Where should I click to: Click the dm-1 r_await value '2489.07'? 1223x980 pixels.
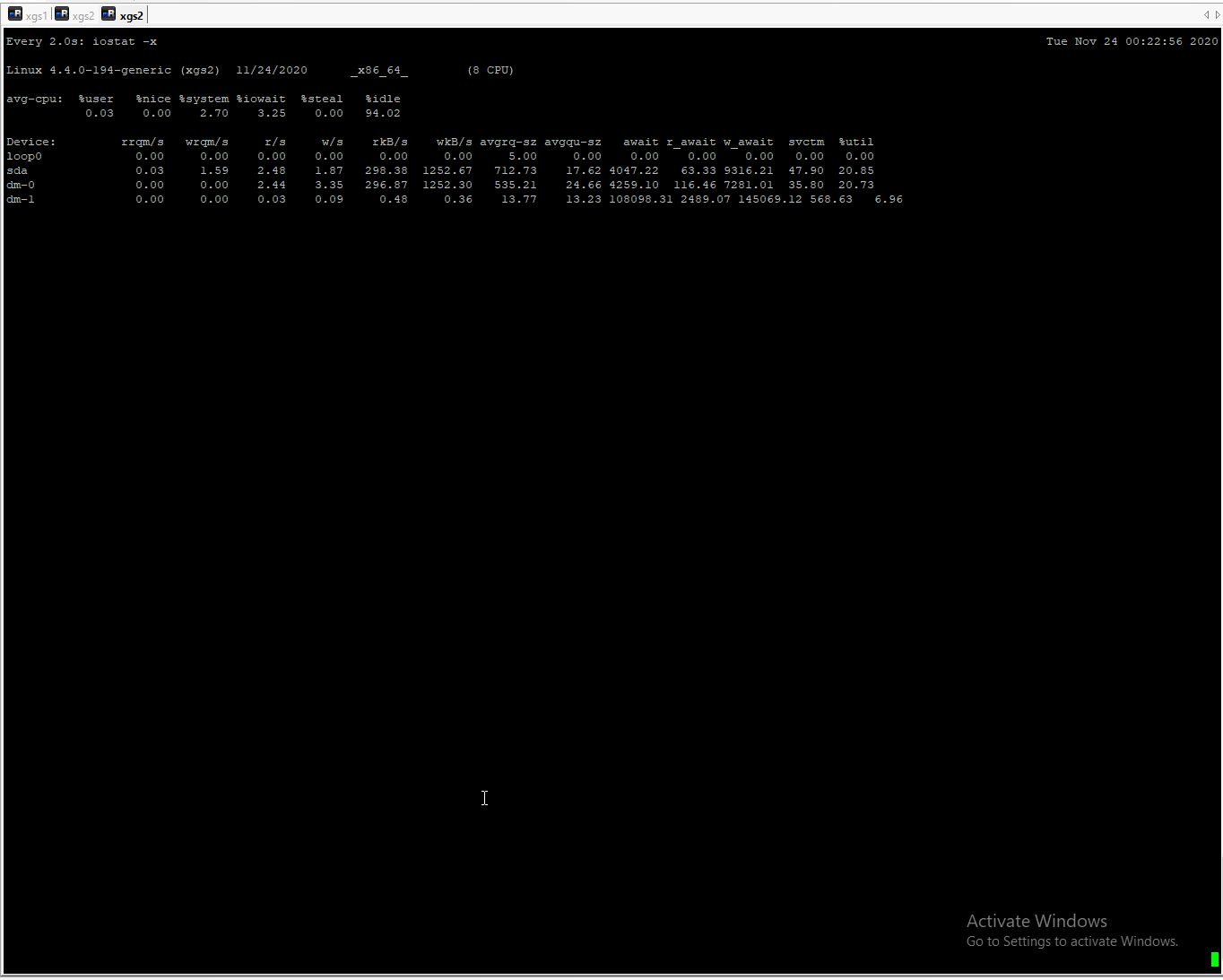point(706,199)
